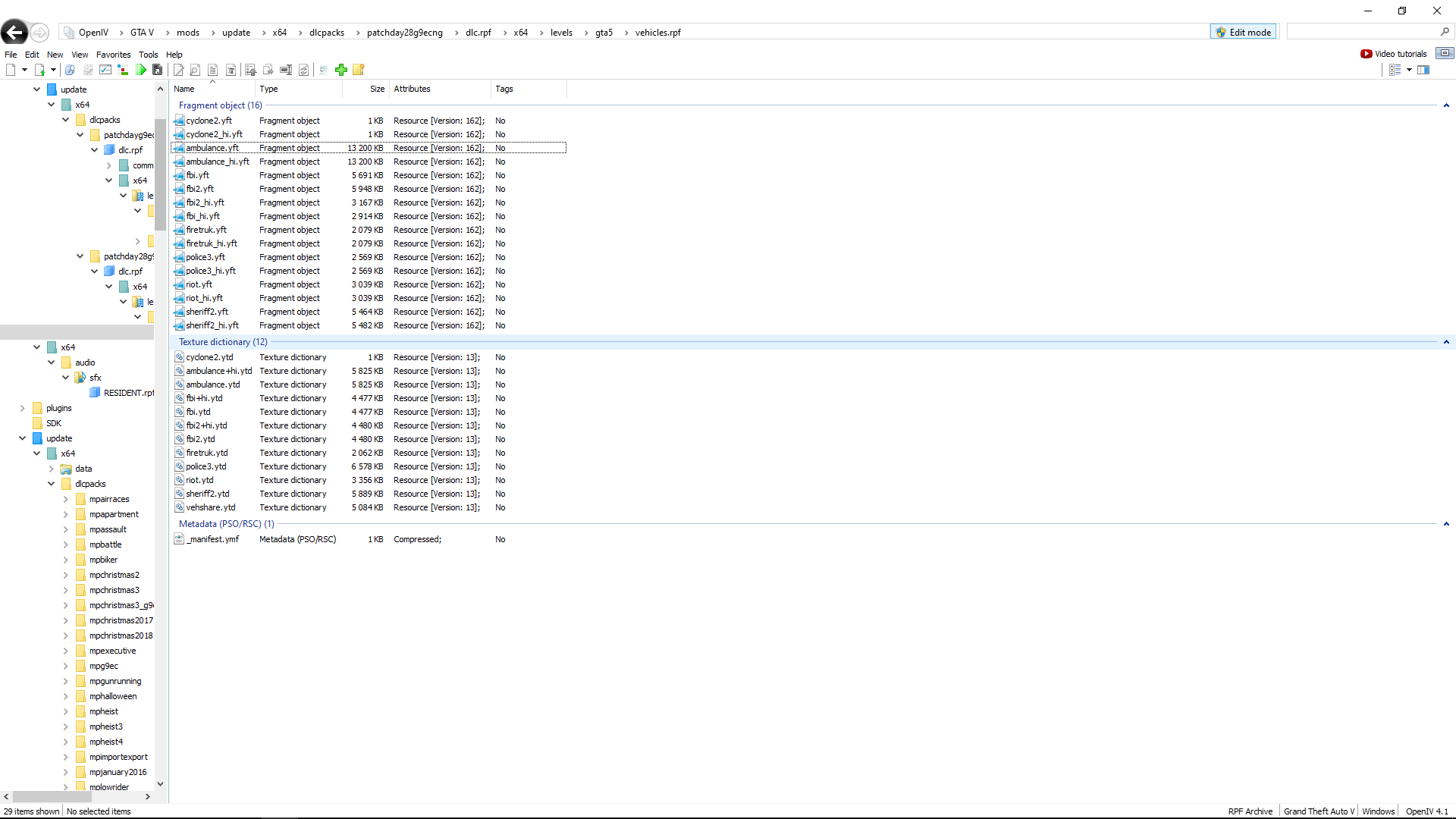Open the Favorites menu
Image resolution: width=1456 pixels, height=819 pixels.
point(113,55)
